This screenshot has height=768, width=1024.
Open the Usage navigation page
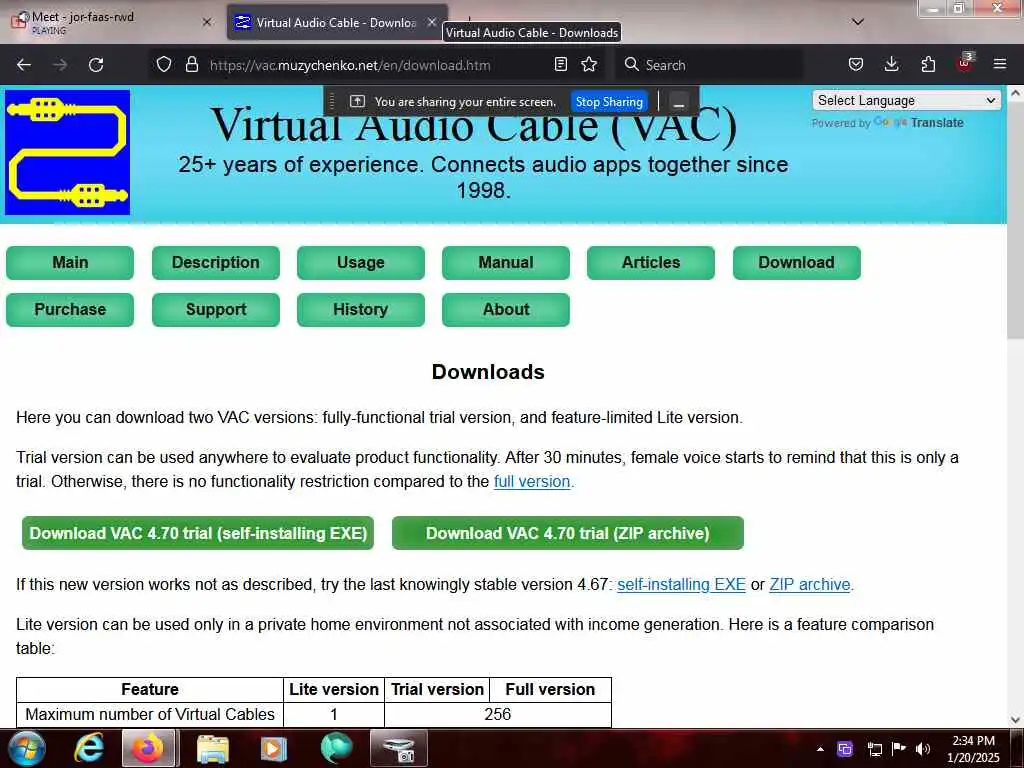pyautogui.click(x=360, y=263)
